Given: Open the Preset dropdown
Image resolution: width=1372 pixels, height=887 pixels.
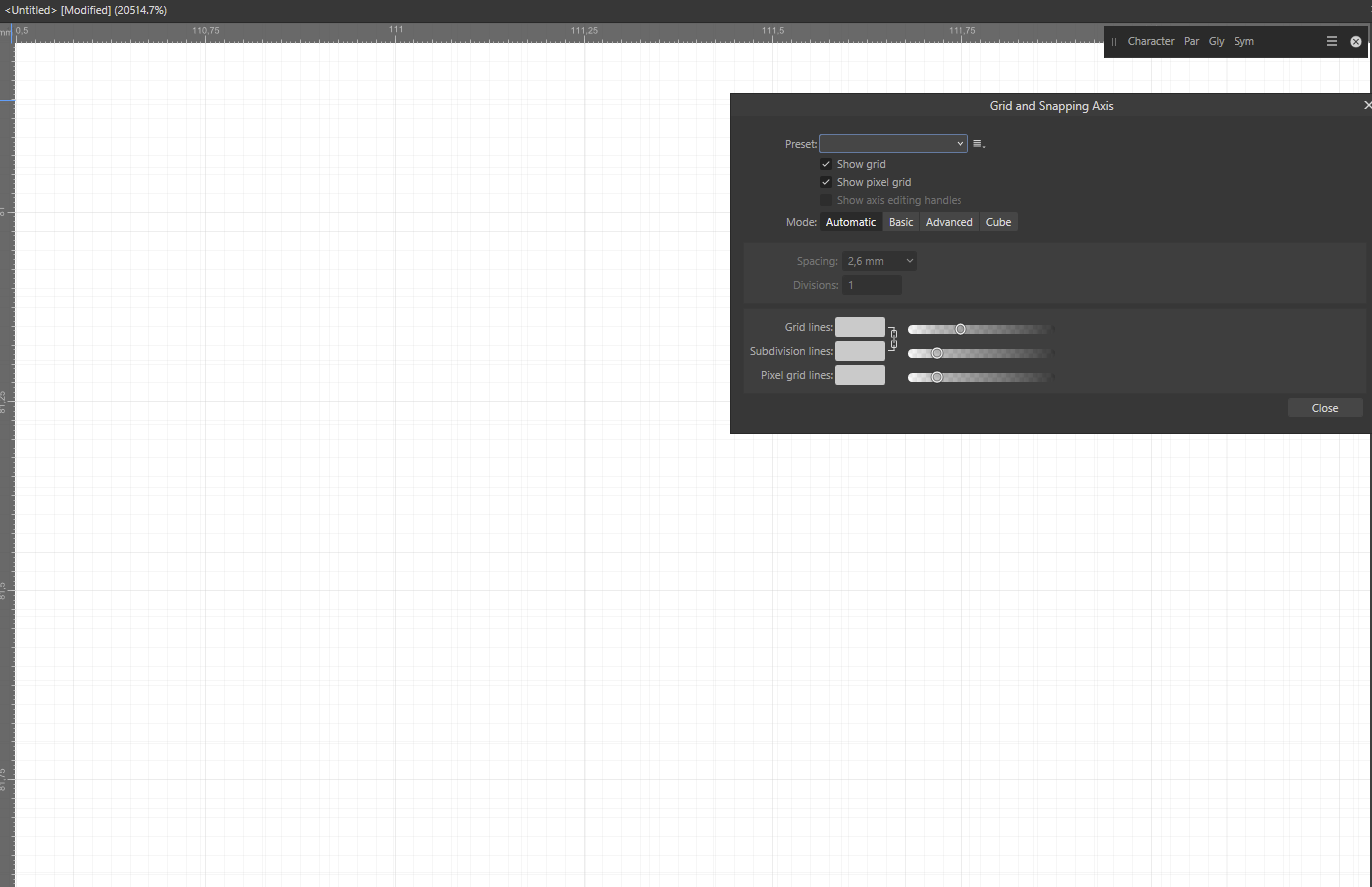Looking at the screenshot, I should pyautogui.click(x=893, y=144).
